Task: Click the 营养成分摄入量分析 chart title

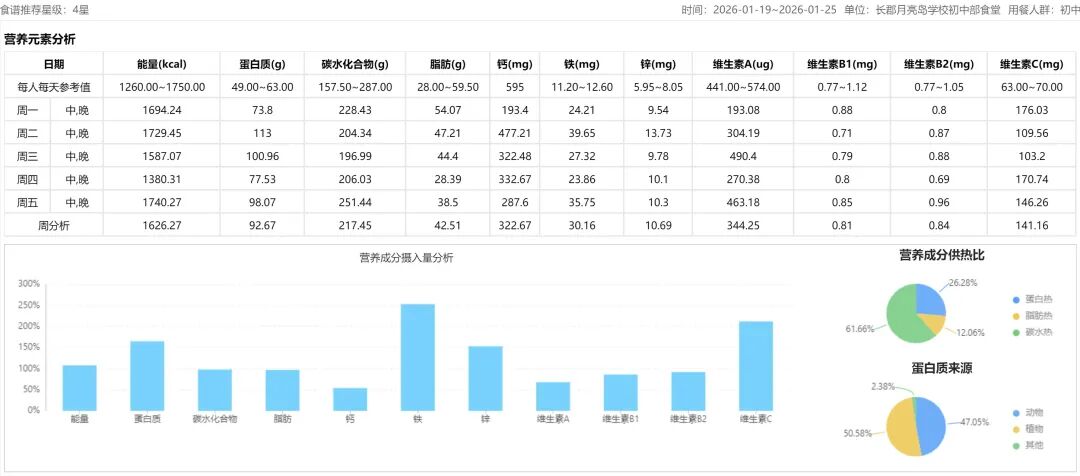Action: click(x=406, y=258)
